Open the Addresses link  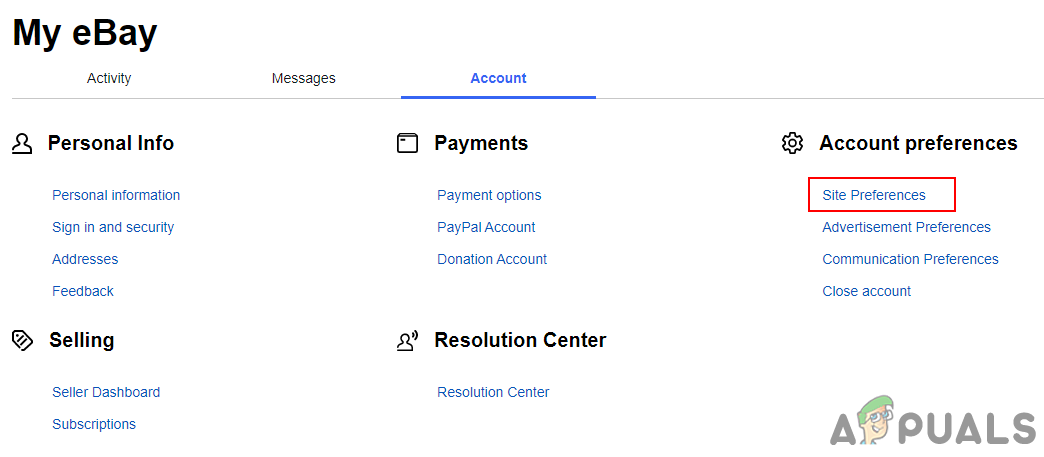pyautogui.click(x=85, y=259)
